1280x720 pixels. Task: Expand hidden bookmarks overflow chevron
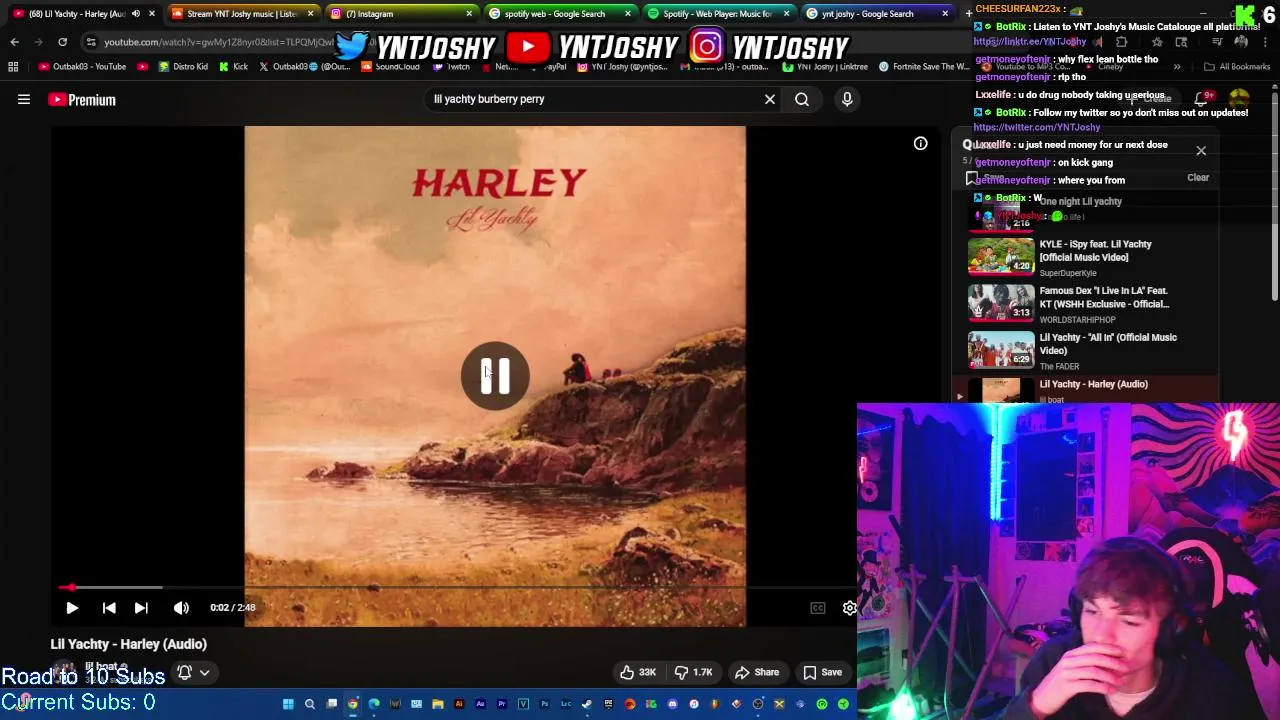(1177, 67)
